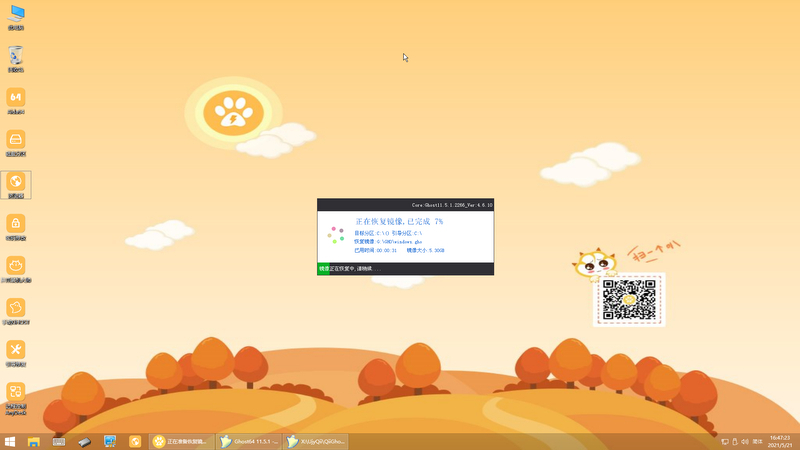Open the orange padlock desktop icon
Viewport: 800px width, 450px height.
[x=16, y=223]
